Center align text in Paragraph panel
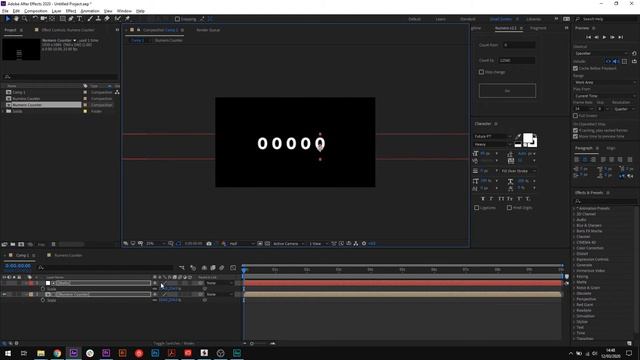The height and width of the screenshot is (360, 640). click(x=585, y=160)
